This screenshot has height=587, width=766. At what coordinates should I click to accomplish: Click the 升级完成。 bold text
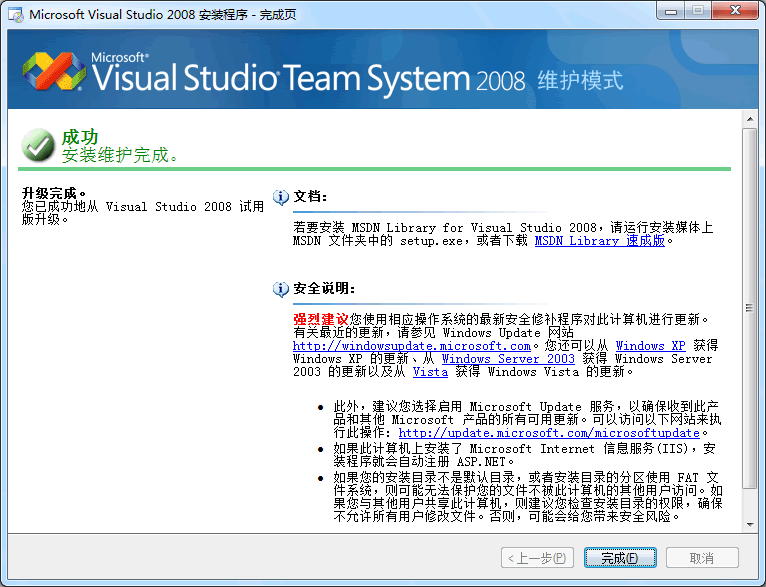[54, 193]
